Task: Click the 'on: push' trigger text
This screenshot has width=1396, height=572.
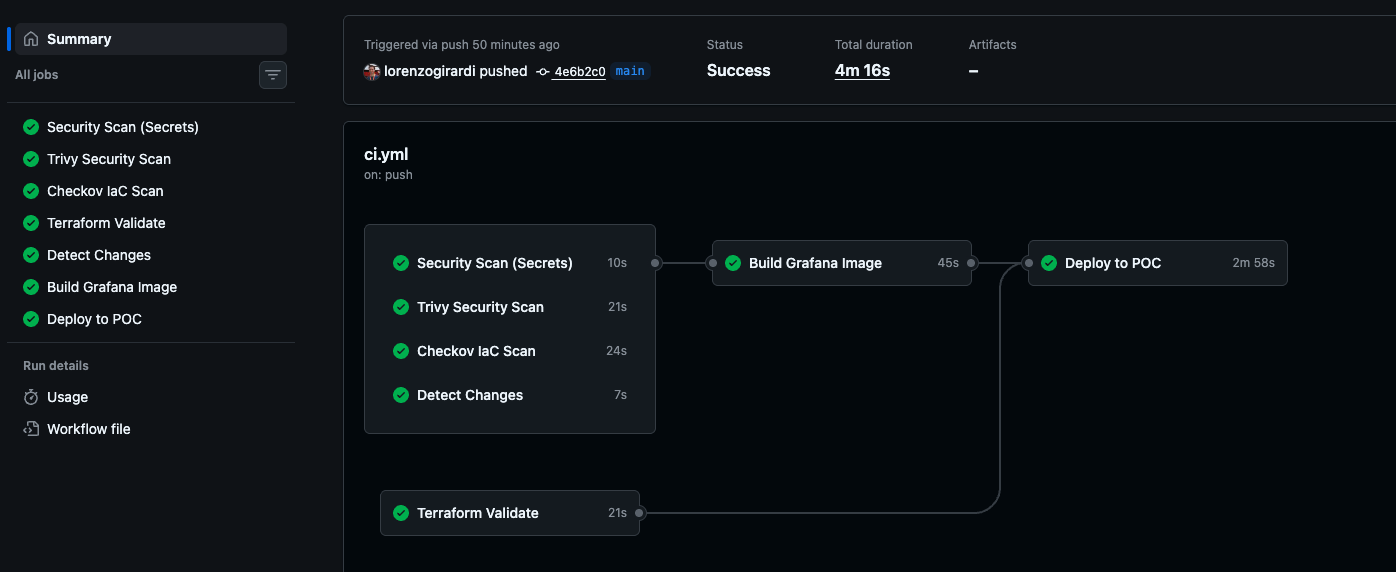Action: click(x=388, y=175)
